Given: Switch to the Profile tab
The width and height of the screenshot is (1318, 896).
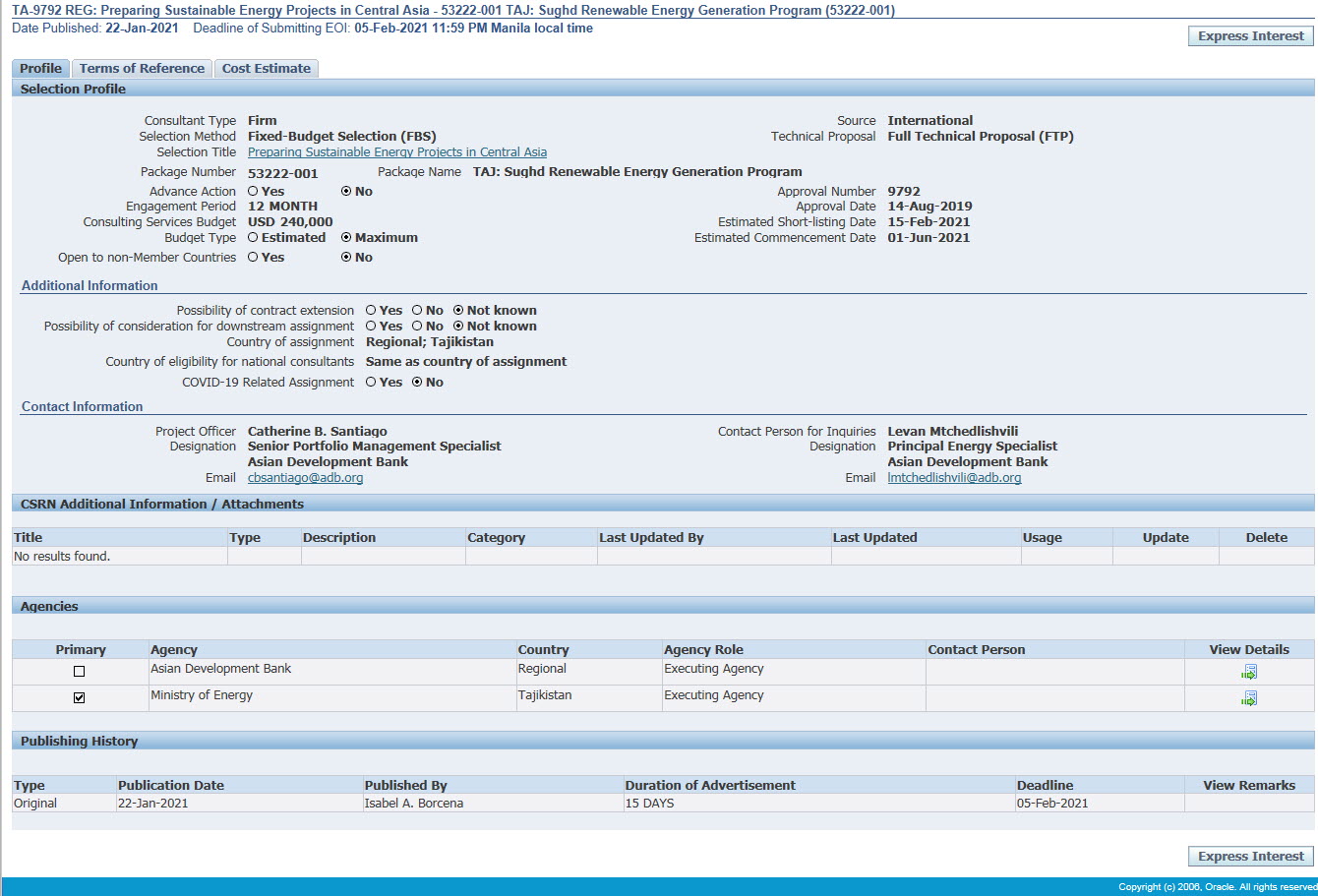Looking at the screenshot, I should [40, 68].
